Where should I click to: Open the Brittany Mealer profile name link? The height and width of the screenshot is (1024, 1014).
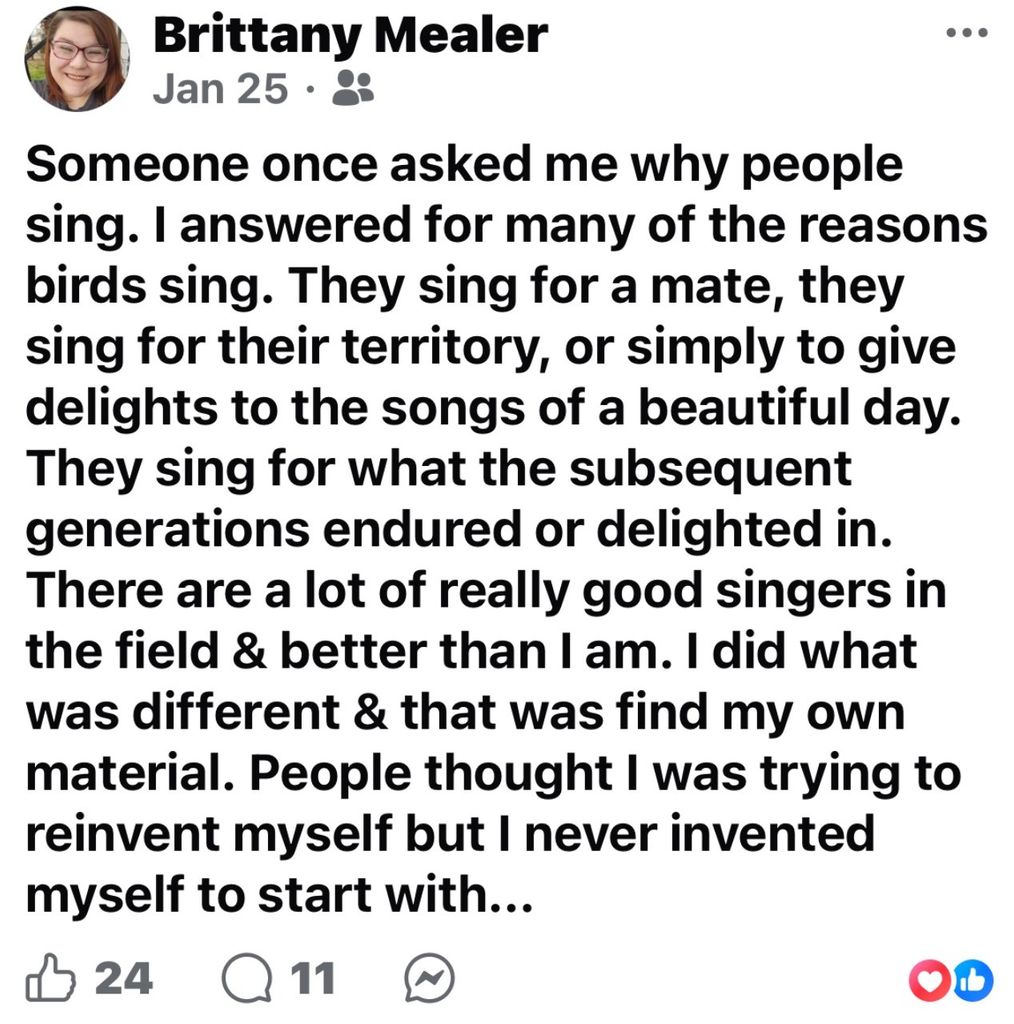pos(350,35)
